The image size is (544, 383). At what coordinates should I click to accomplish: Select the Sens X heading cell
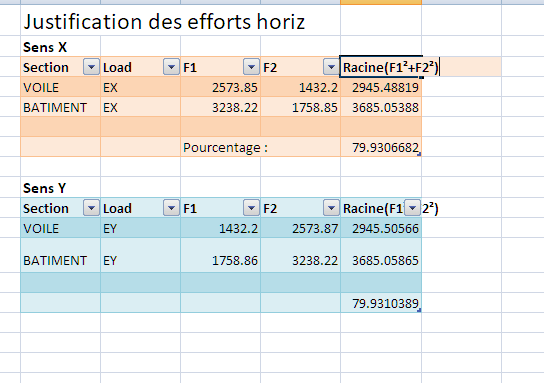tap(60, 47)
